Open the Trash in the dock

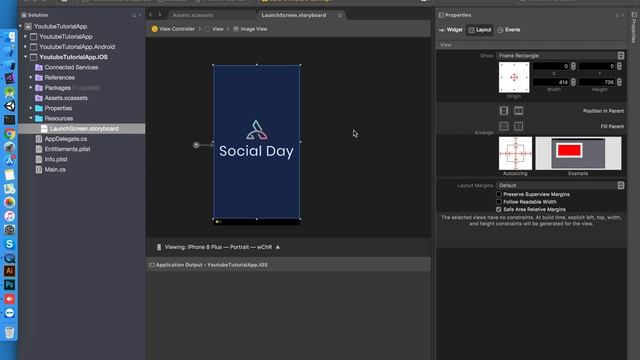coord(9,332)
